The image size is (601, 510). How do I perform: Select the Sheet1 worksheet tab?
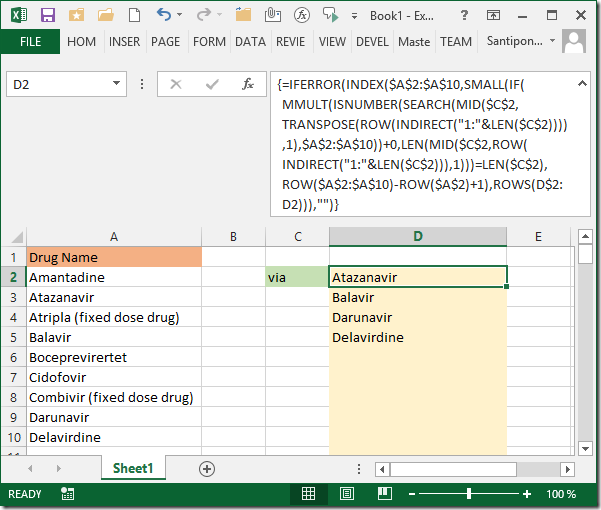[133, 468]
